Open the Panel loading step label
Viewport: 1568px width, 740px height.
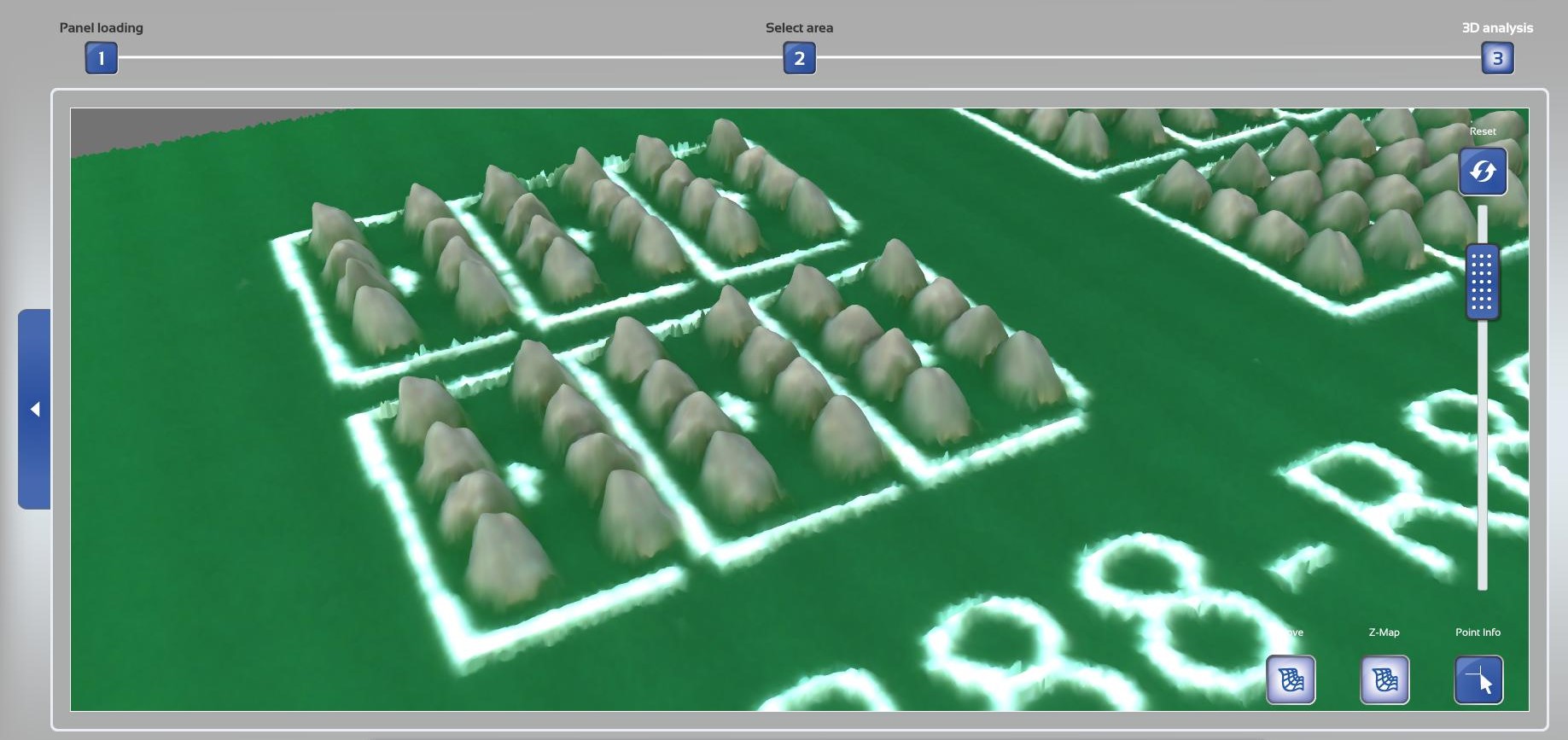tap(101, 27)
